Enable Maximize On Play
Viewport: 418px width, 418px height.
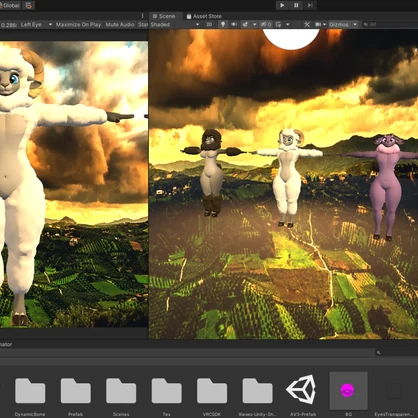click(78, 24)
